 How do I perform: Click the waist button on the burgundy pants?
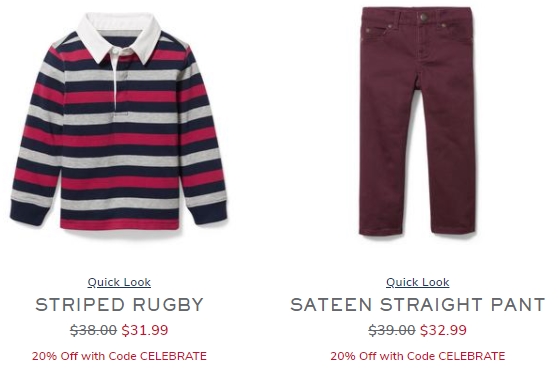click(x=423, y=17)
